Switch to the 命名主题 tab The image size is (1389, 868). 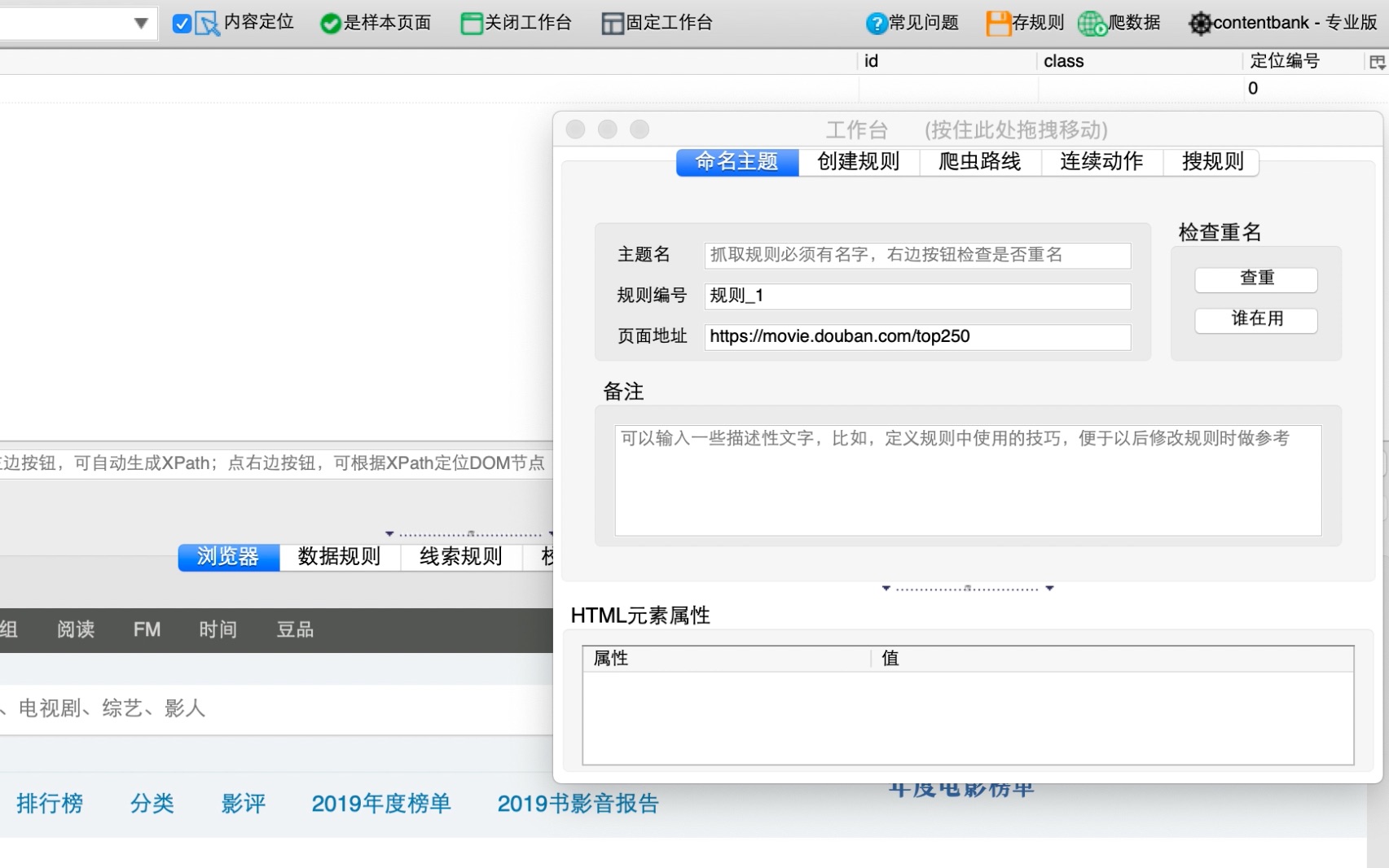click(x=736, y=162)
